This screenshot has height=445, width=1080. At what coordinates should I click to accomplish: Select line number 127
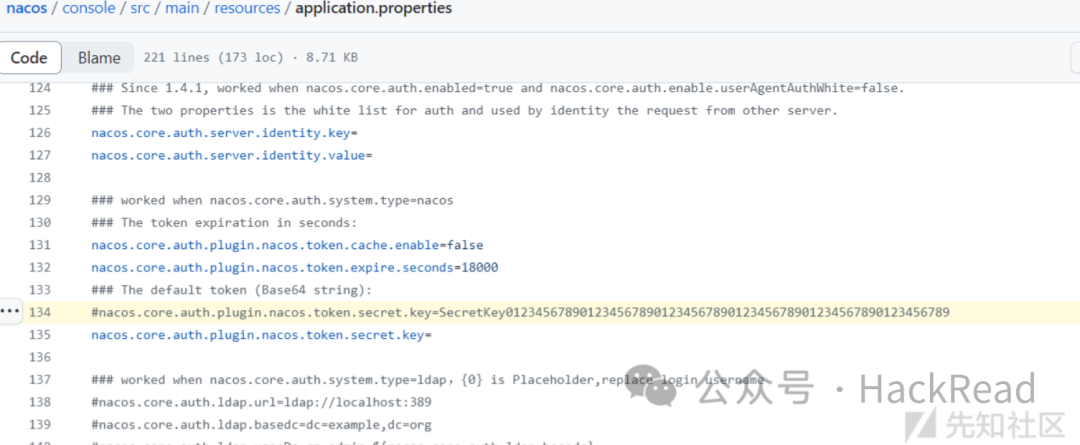click(x=39, y=155)
